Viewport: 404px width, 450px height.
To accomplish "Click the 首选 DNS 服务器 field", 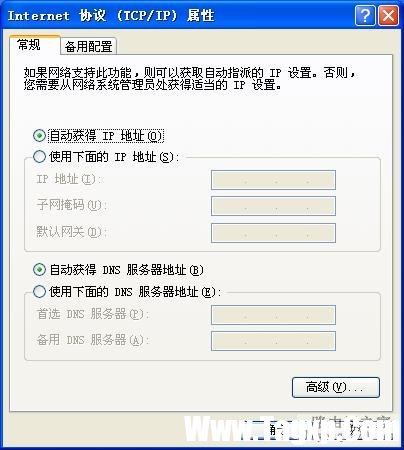I will tap(273, 315).
